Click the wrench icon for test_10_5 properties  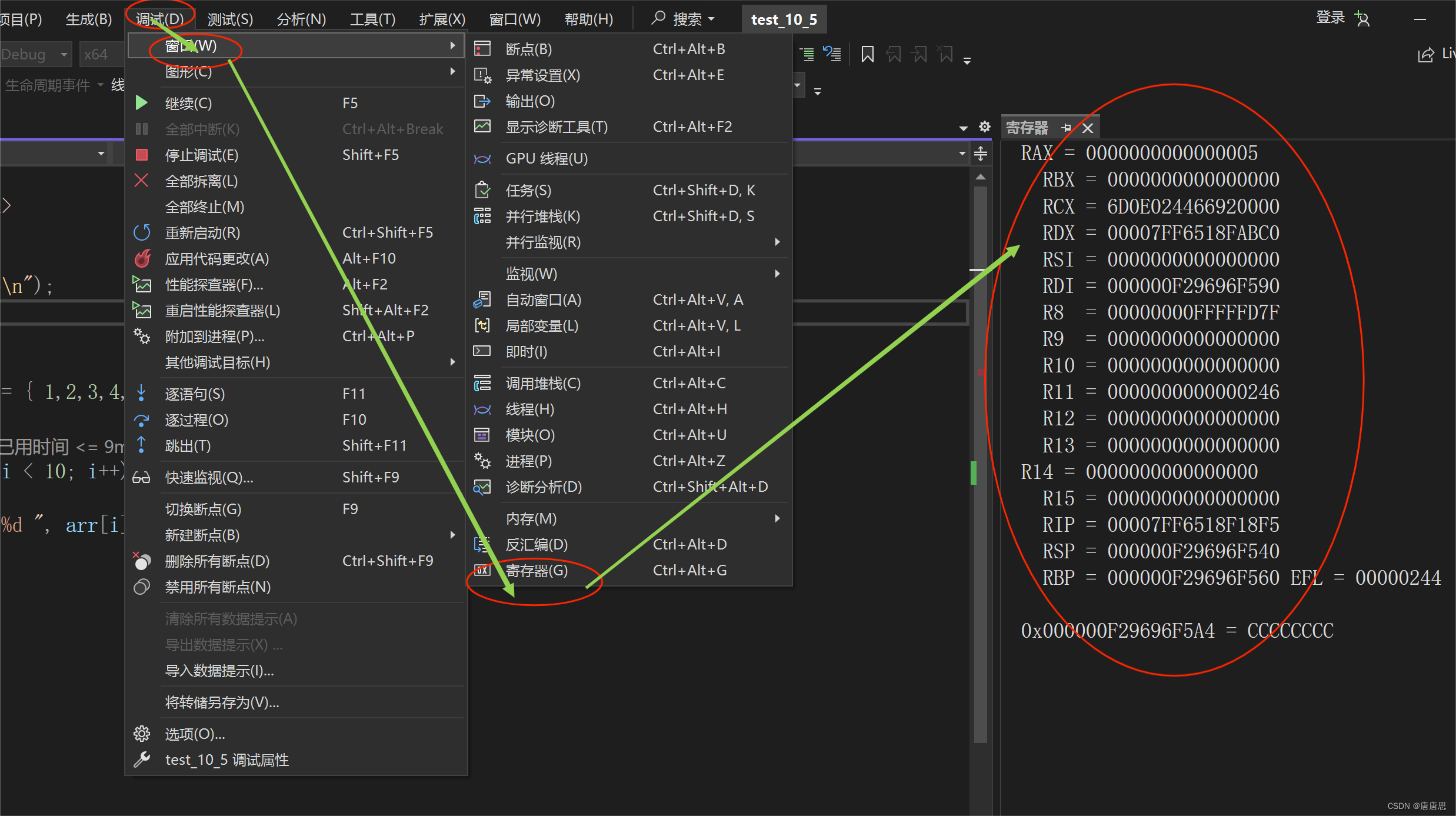click(142, 760)
